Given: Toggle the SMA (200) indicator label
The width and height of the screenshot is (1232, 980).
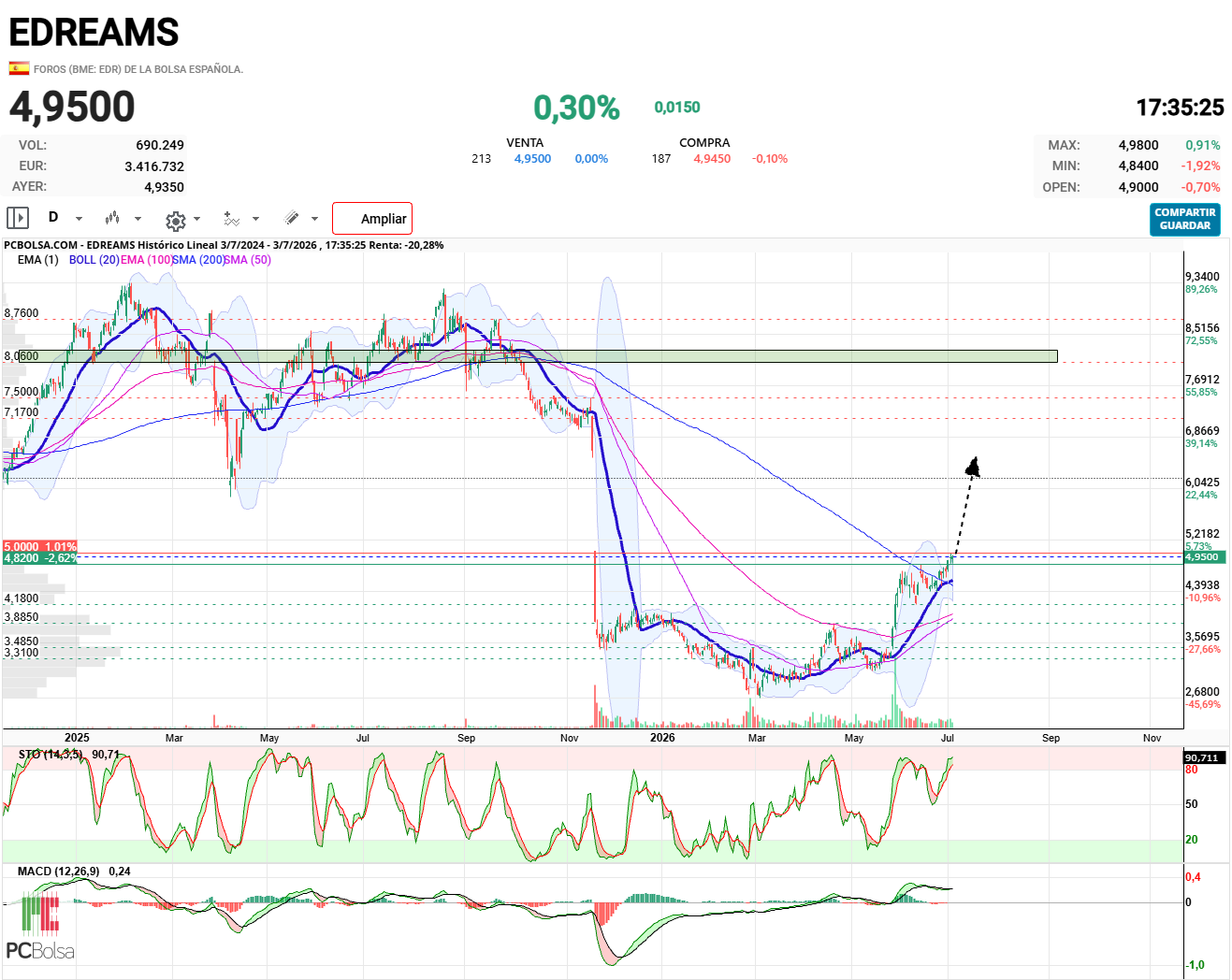Looking at the screenshot, I should tap(197, 260).
